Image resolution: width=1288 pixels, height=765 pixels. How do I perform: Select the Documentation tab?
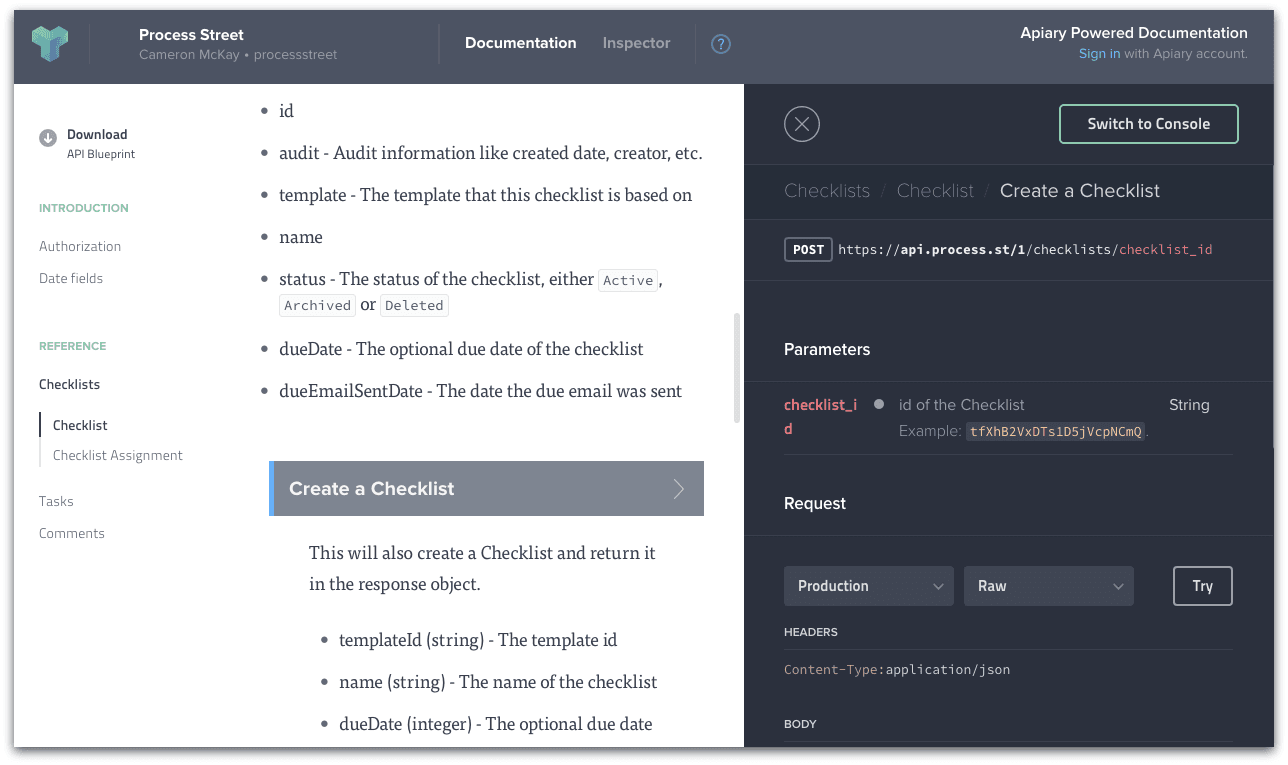520,43
